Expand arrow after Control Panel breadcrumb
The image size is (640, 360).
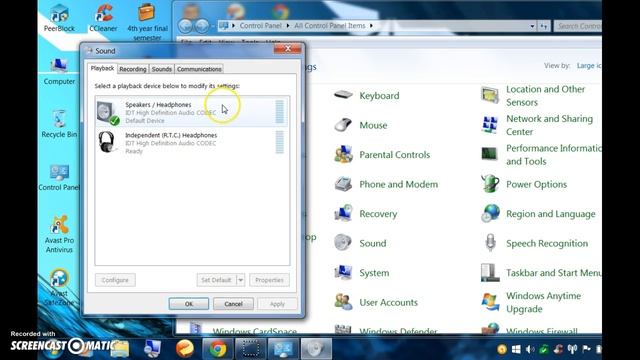point(288,26)
